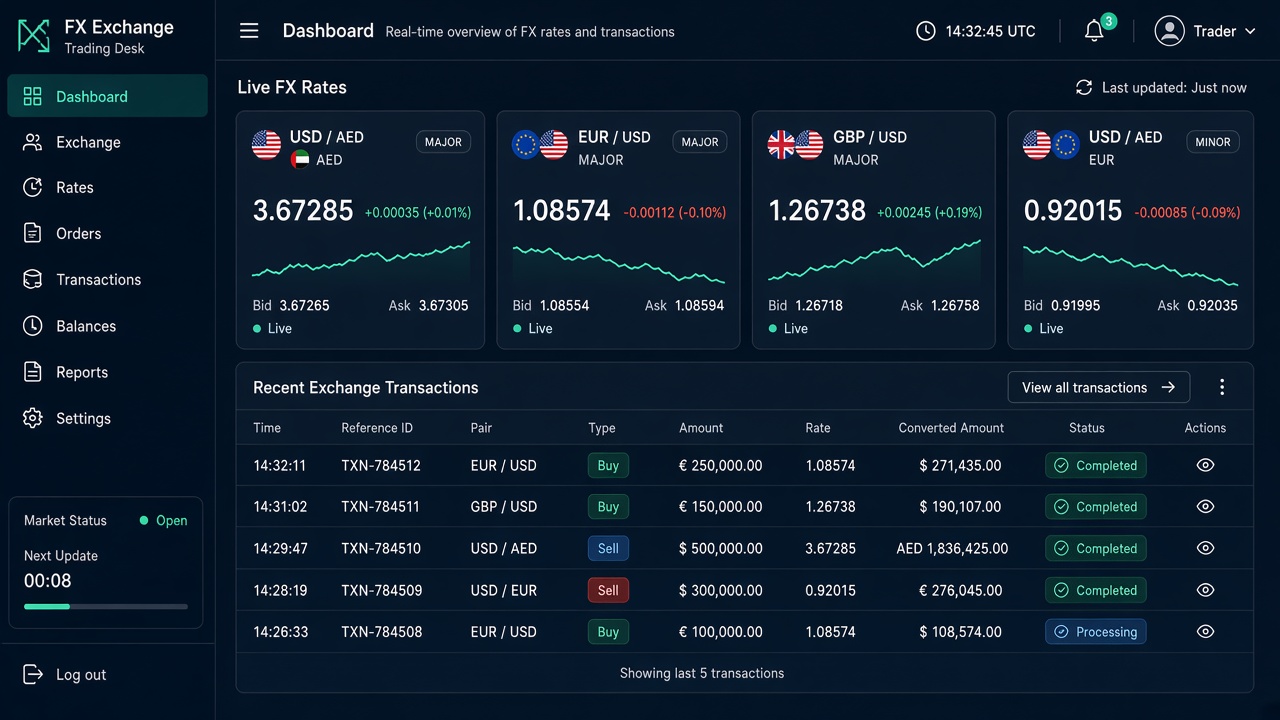Refresh rates using the refresh icon
Screen dimensions: 1280x720
[x=1084, y=88]
